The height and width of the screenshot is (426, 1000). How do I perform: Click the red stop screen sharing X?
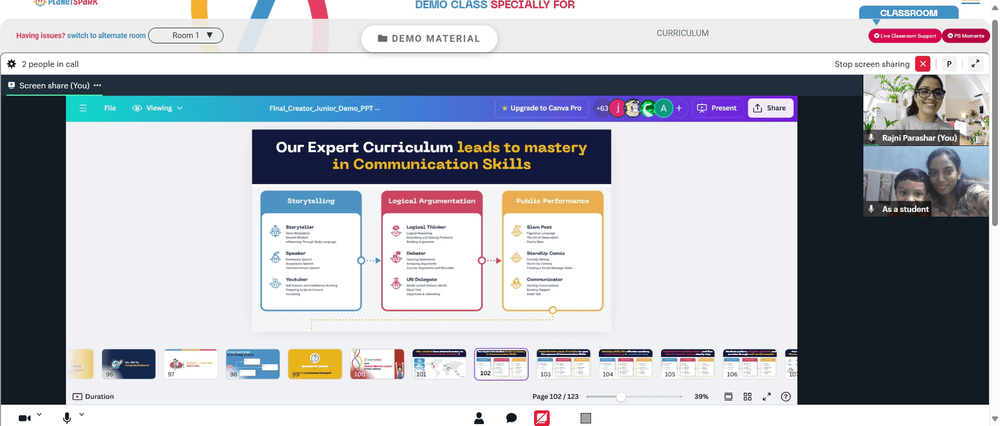click(923, 64)
